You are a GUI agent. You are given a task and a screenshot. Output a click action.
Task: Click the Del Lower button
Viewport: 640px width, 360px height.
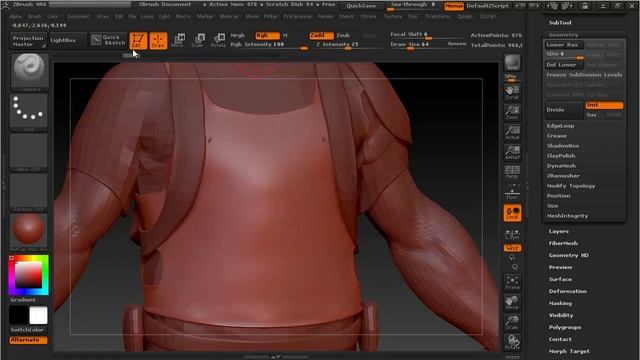point(564,64)
